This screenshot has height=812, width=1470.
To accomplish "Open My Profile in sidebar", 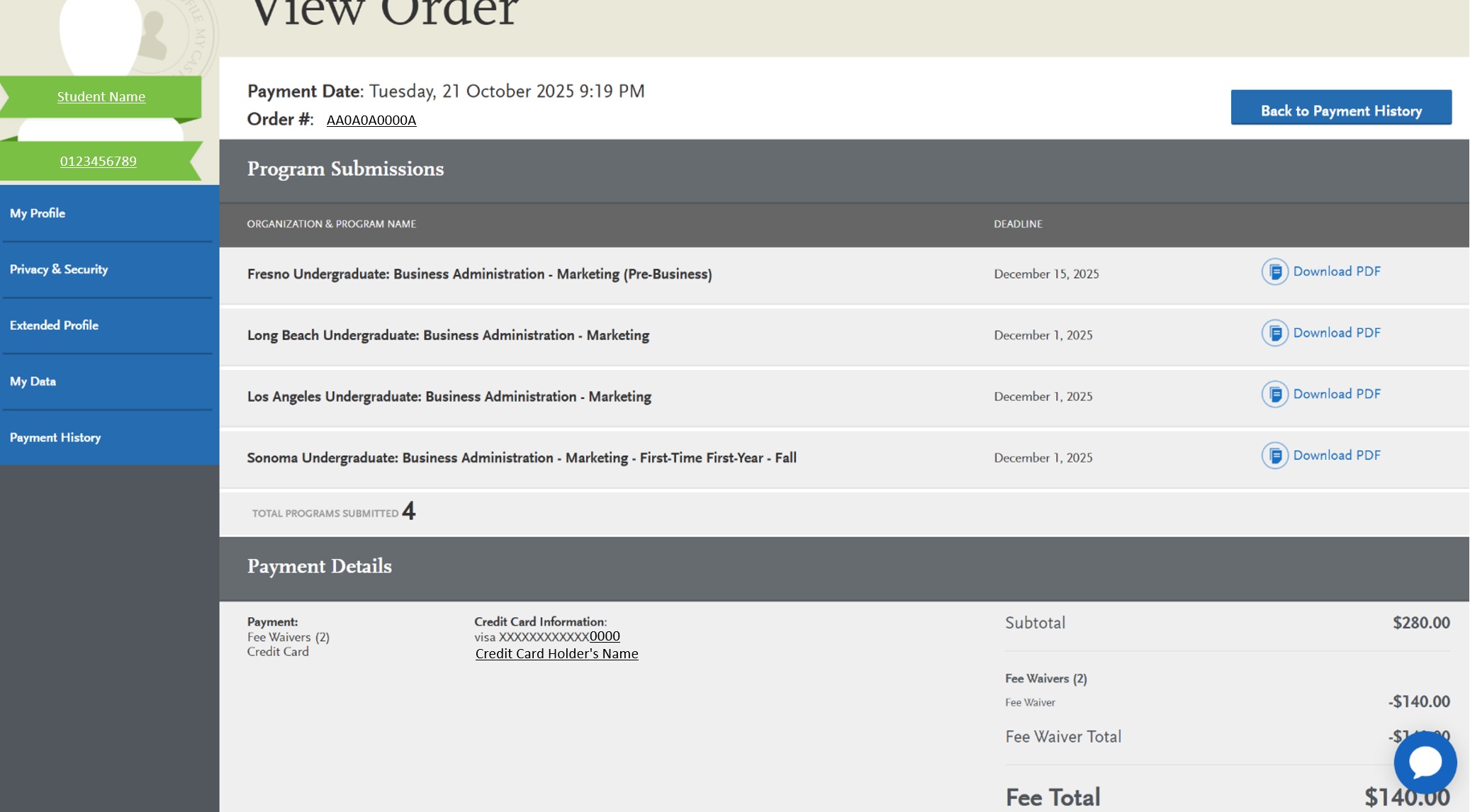I will [x=38, y=213].
